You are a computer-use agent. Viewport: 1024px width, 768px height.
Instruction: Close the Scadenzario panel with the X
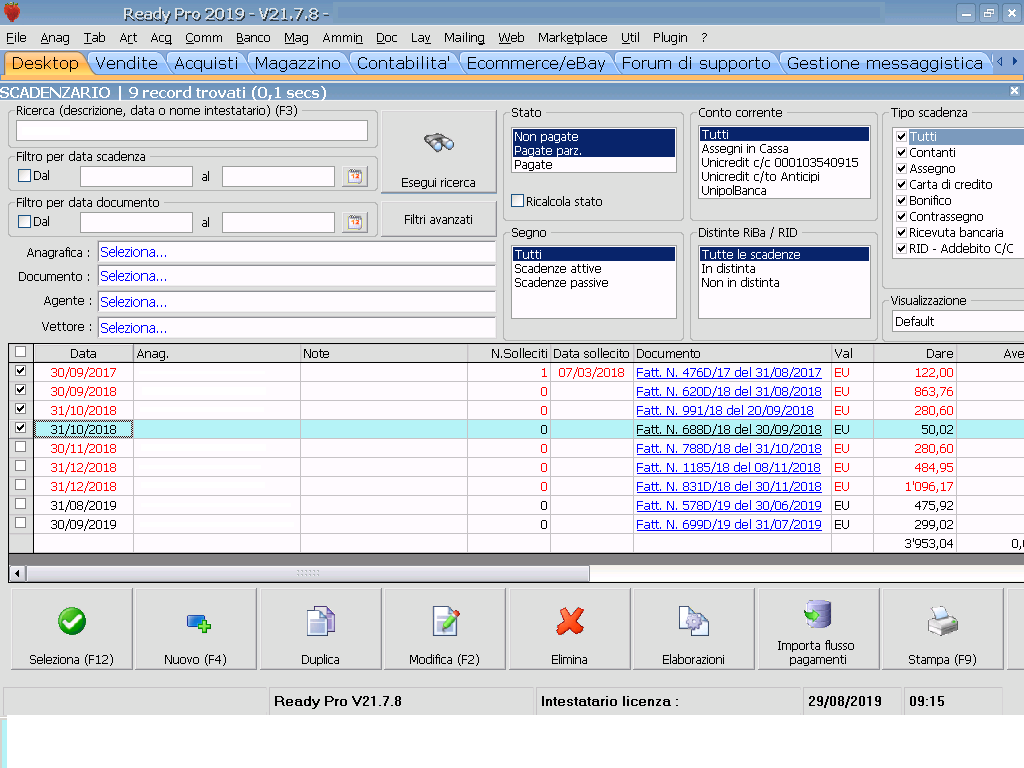pyautogui.click(x=1014, y=91)
